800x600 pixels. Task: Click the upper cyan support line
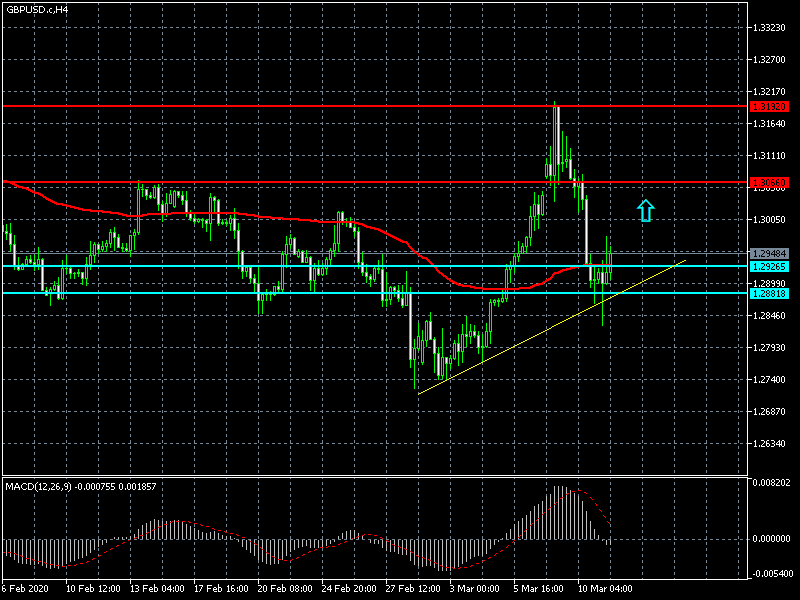point(375,266)
